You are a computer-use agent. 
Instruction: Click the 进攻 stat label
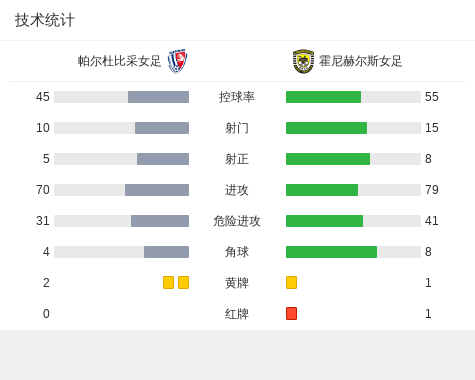pos(237,190)
